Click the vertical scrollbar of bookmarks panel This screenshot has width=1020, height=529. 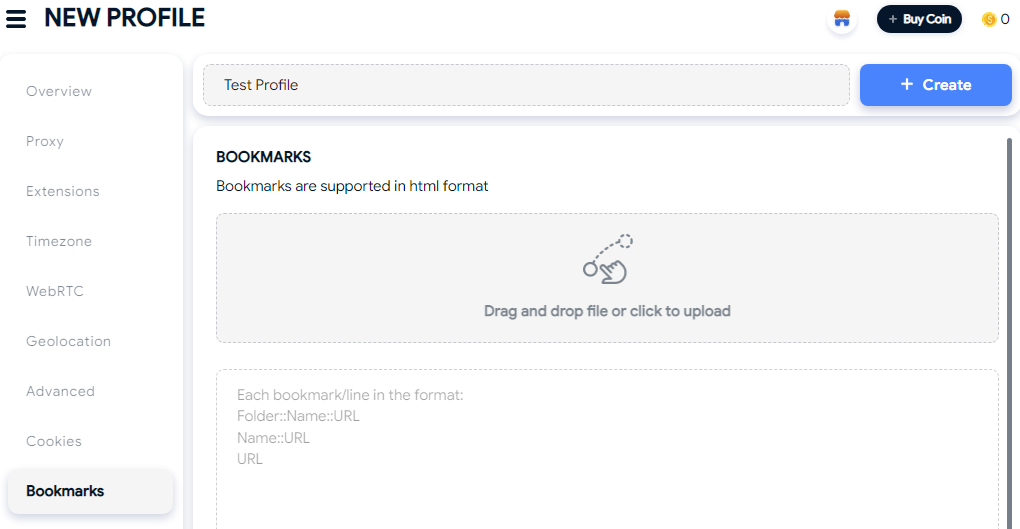pyautogui.click(x=1010, y=332)
